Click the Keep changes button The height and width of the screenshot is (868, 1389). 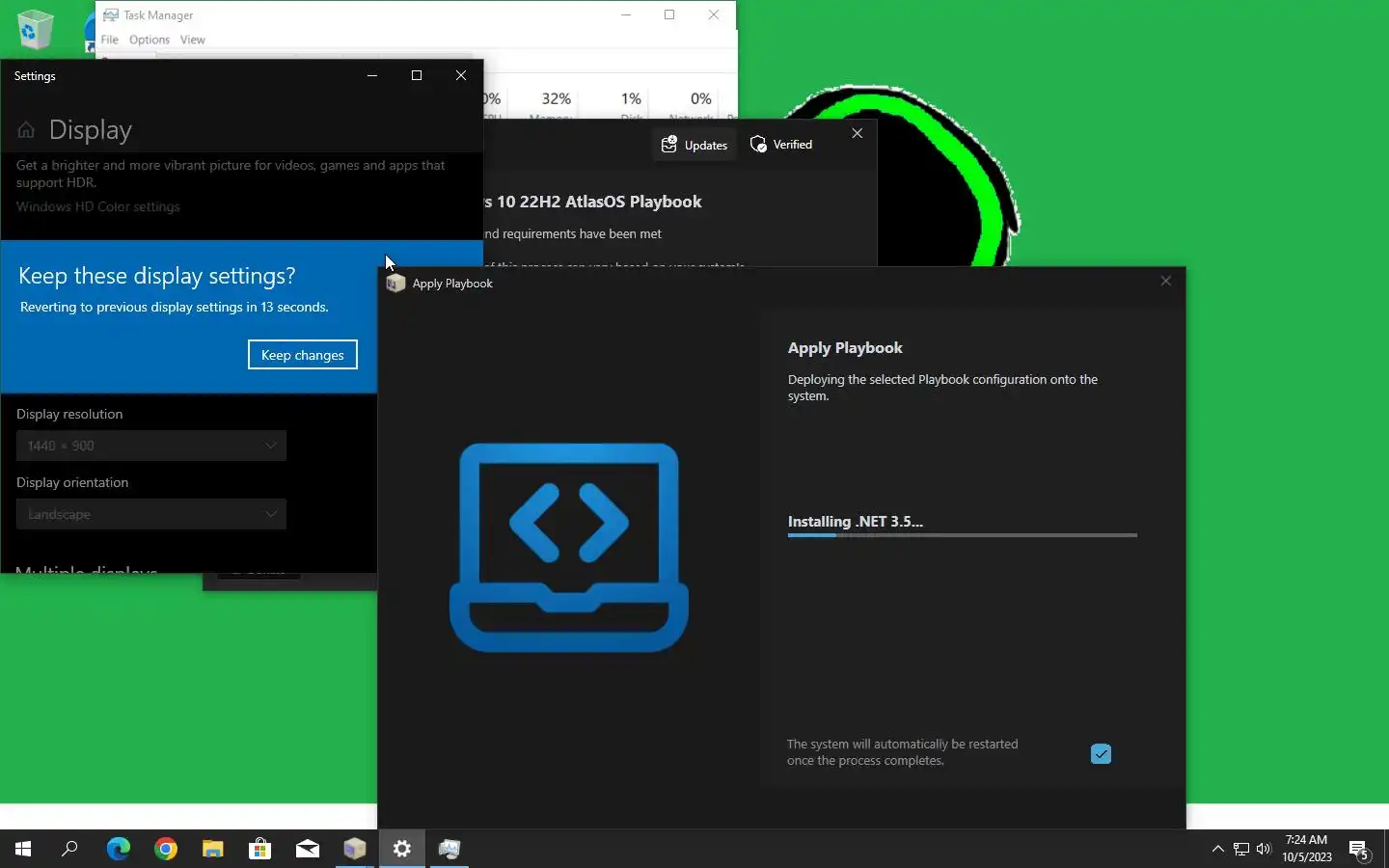(302, 355)
